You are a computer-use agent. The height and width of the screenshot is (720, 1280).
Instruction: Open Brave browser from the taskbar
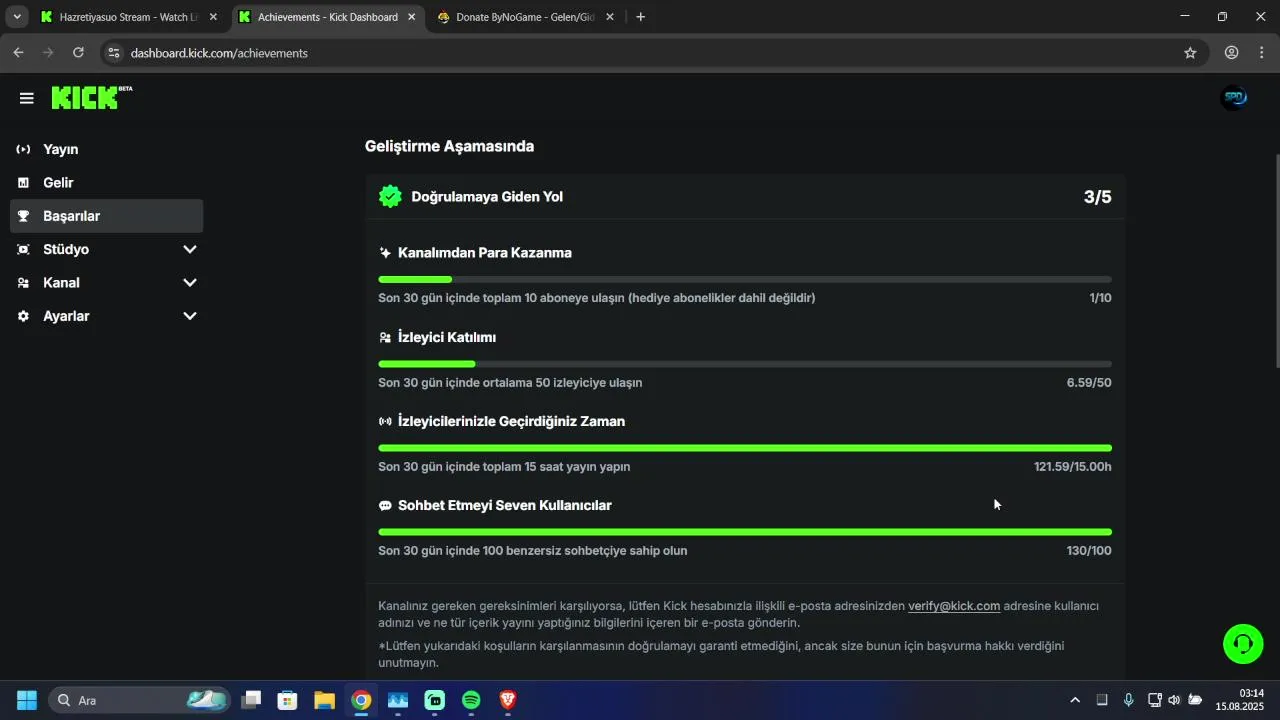[508, 700]
